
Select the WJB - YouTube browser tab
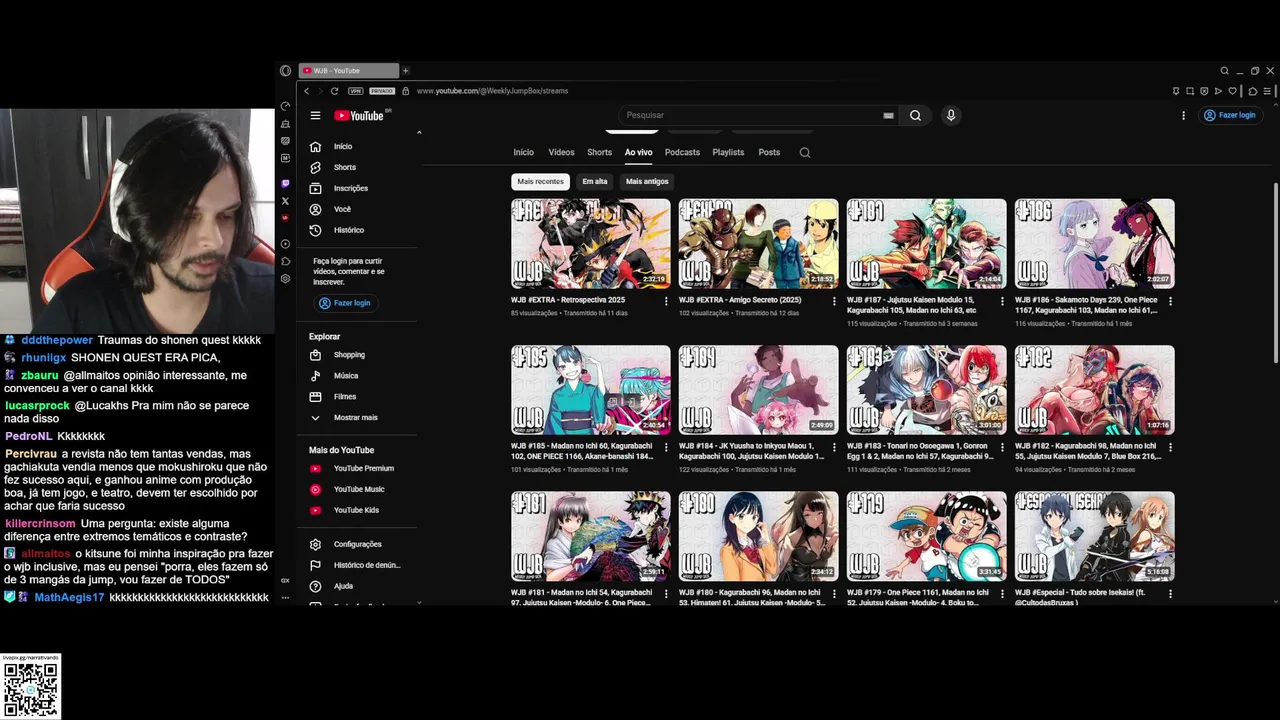pos(348,71)
